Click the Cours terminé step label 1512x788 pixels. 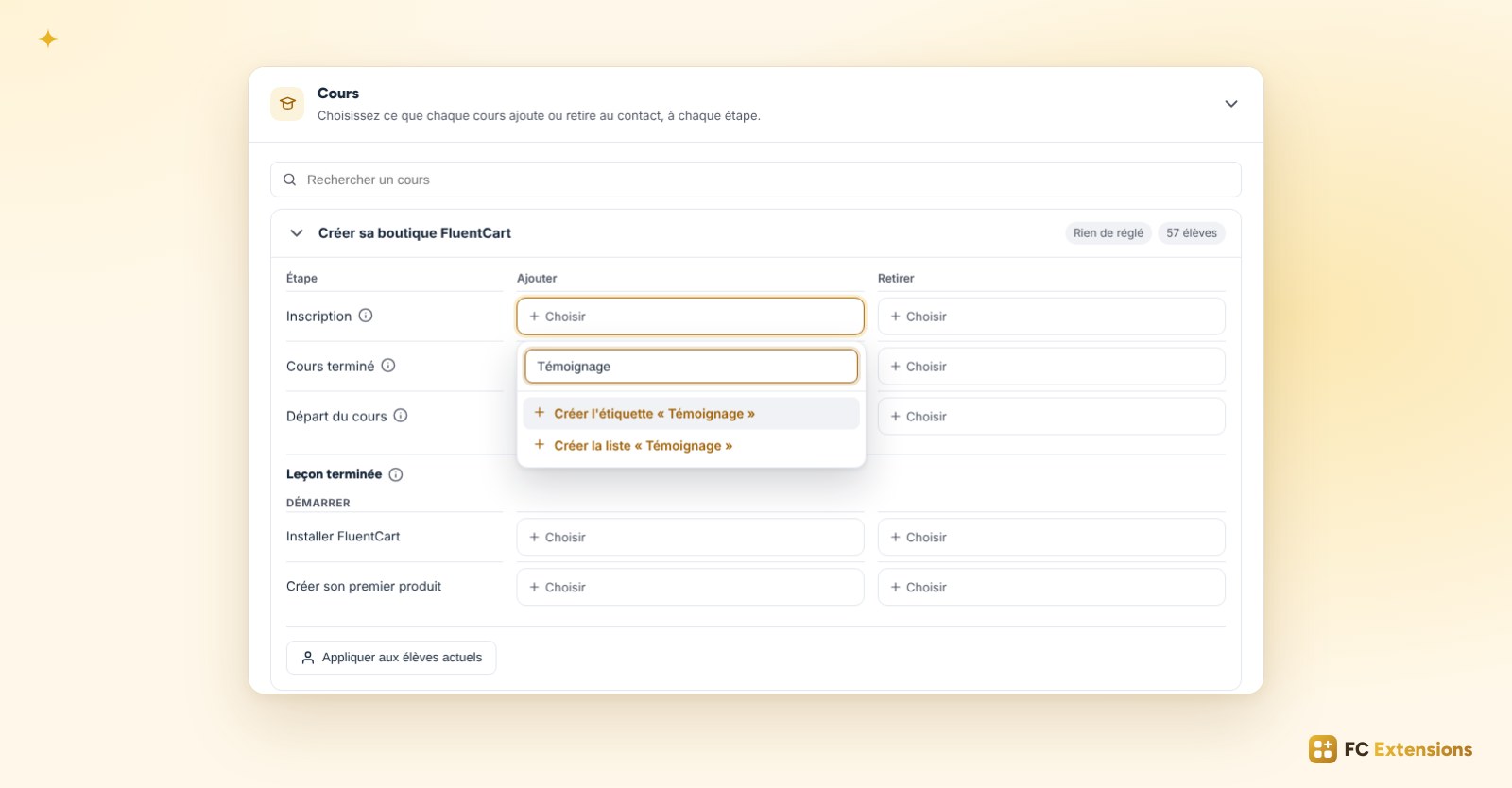[331, 366]
